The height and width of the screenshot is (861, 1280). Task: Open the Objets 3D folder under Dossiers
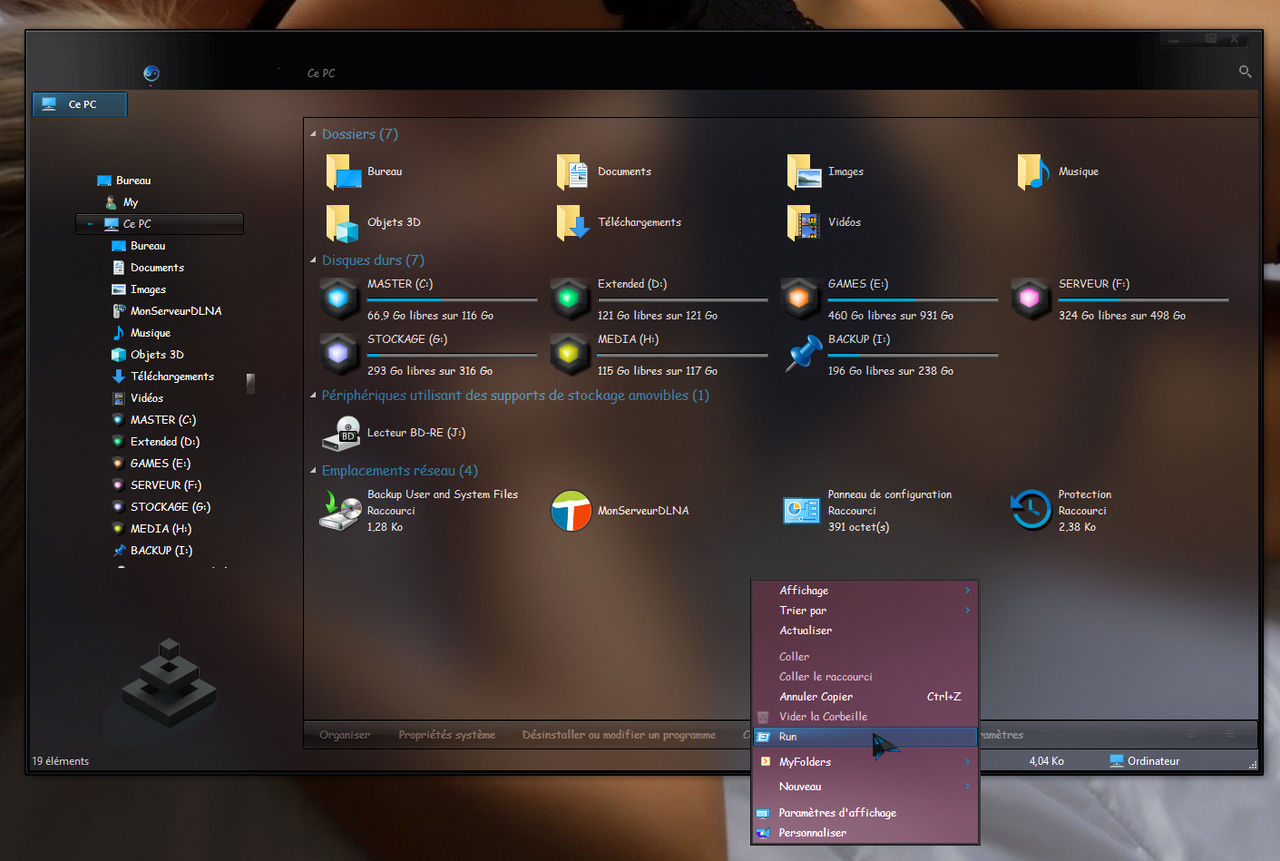click(x=343, y=223)
